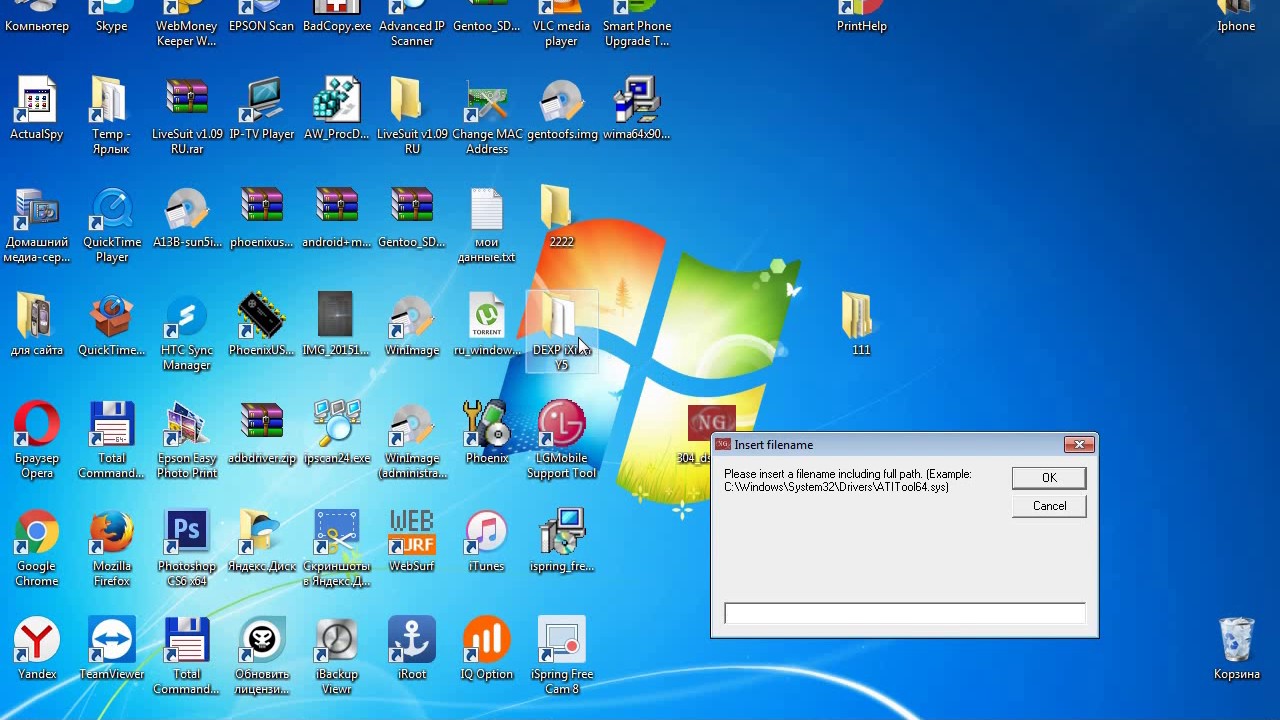Screen dimensions: 1280x720
Task: Select the 111 folder
Action: [x=861, y=324]
